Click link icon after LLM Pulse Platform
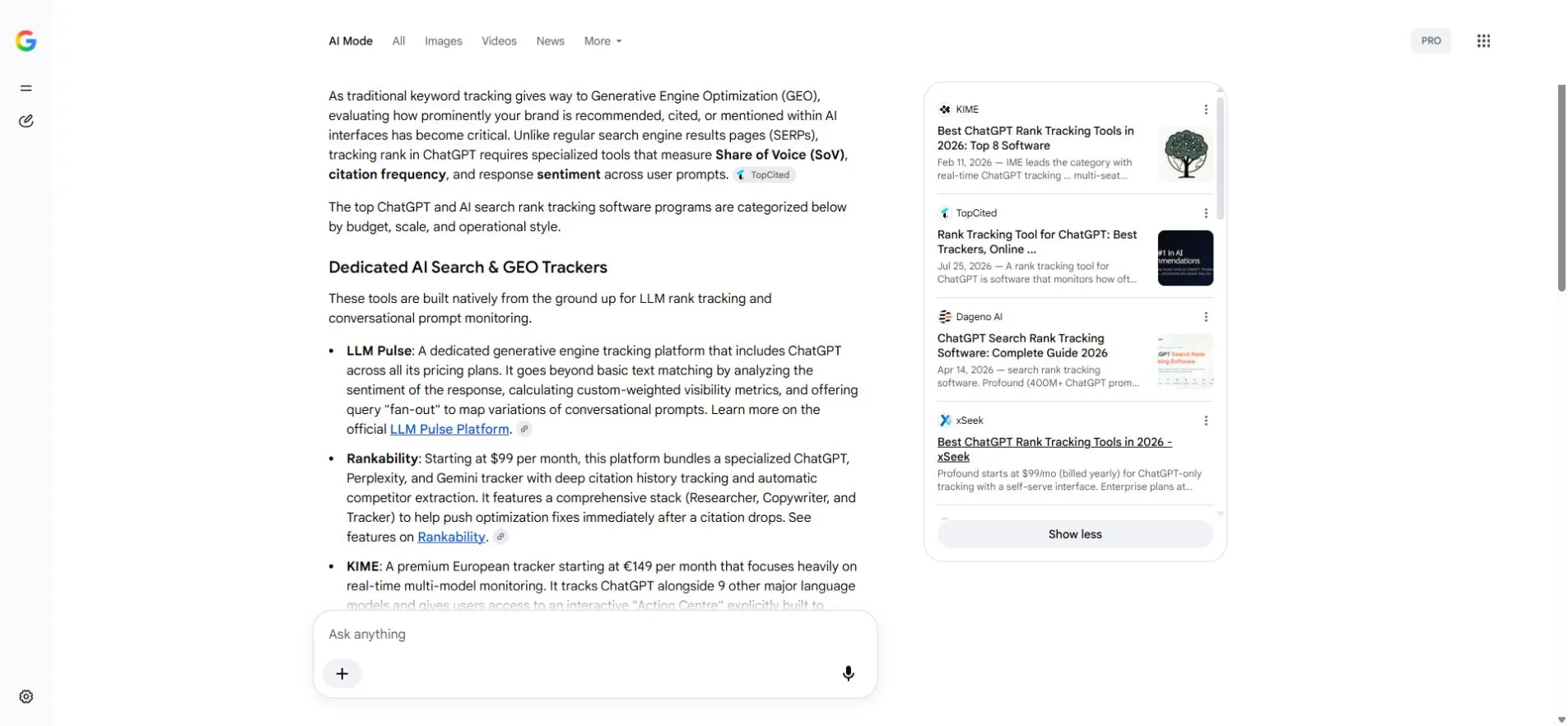This screenshot has width=1568, height=726. pos(524,429)
